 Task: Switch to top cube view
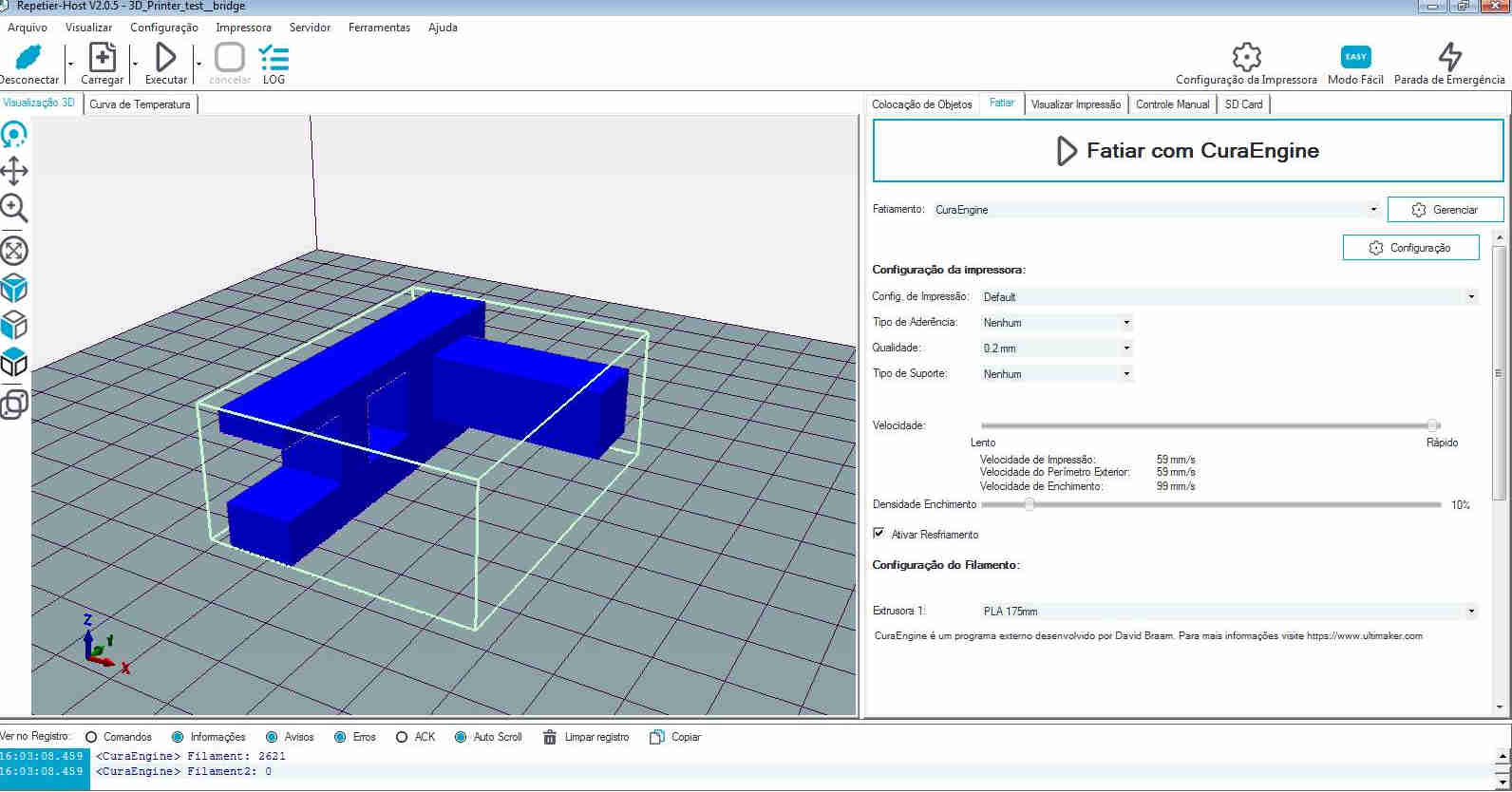tap(14, 362)
